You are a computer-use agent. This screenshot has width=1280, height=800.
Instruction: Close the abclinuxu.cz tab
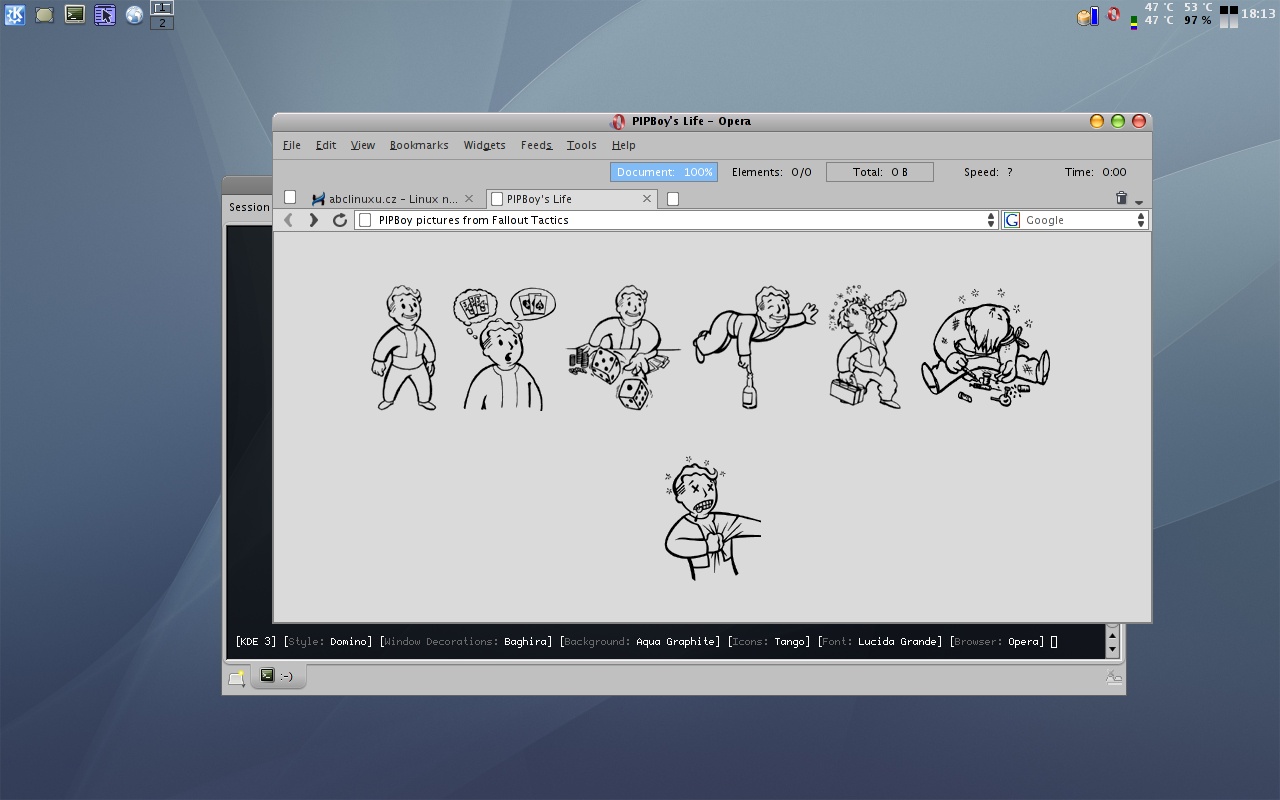(x=469, y=199)
